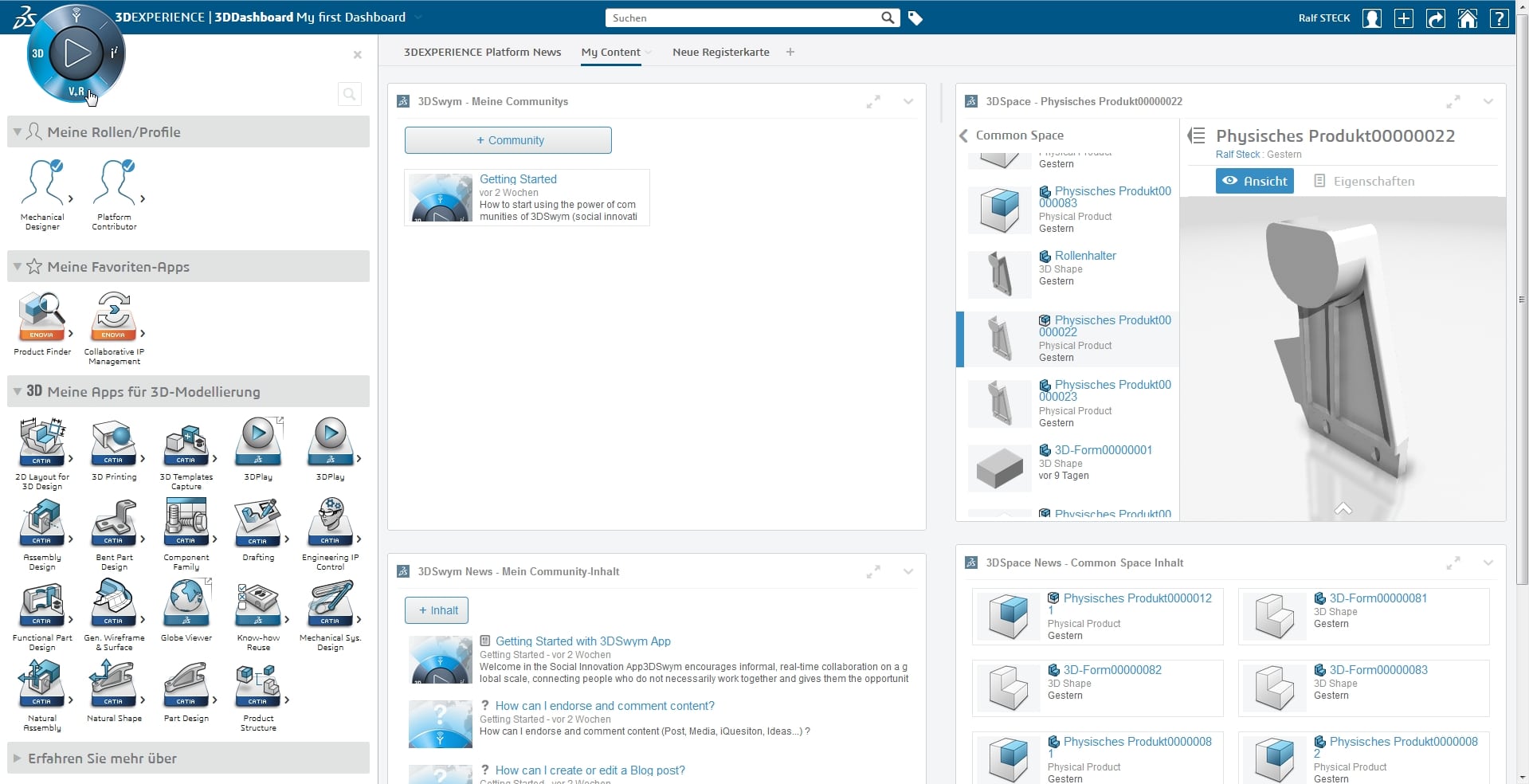The width and height of the screenshot is (1529, 784).
Task: Launch the 3D Printing app
Action: [114, 443]
